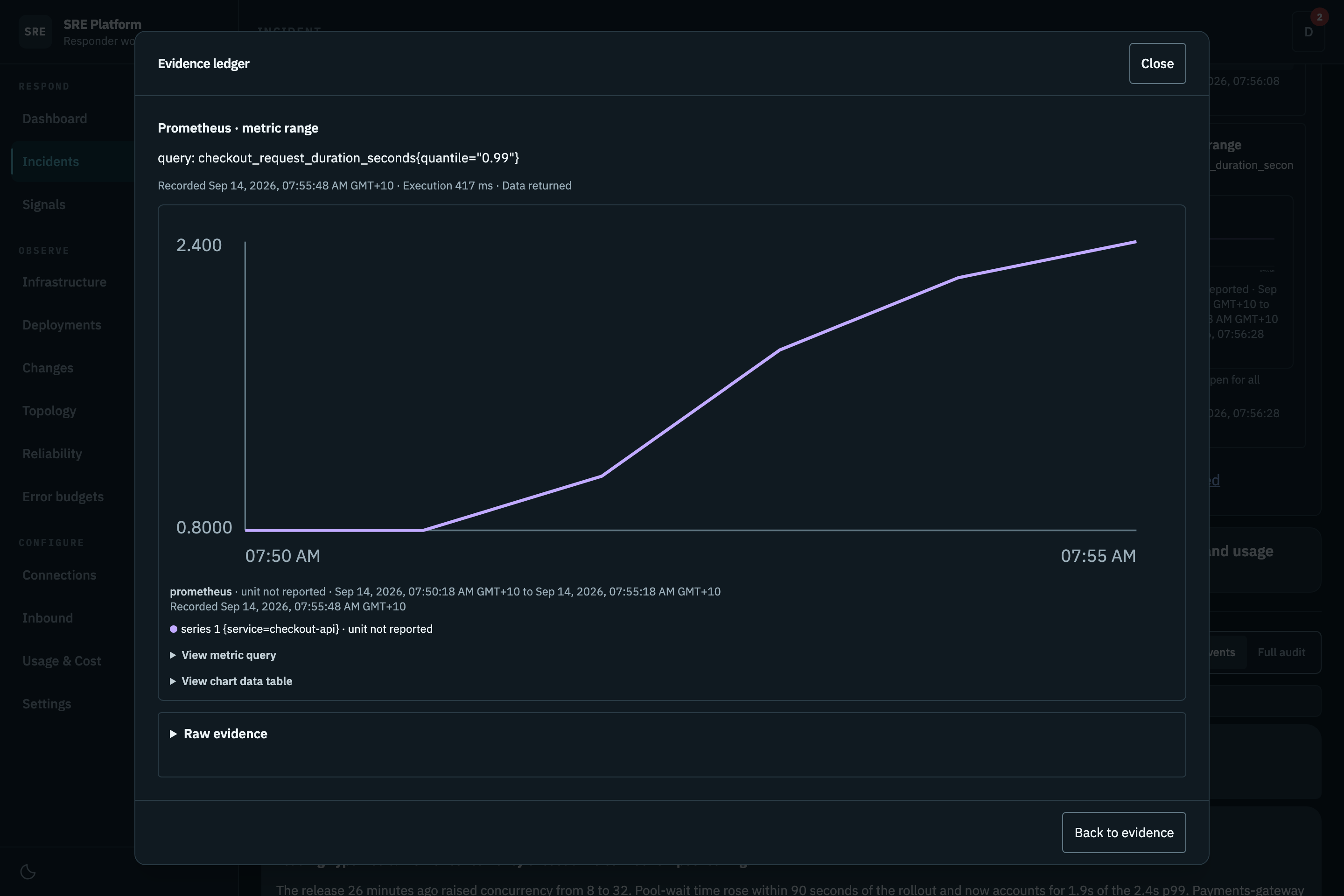
Task: Click 'Prometheus · metric range' heading
Action: point(238,128)
